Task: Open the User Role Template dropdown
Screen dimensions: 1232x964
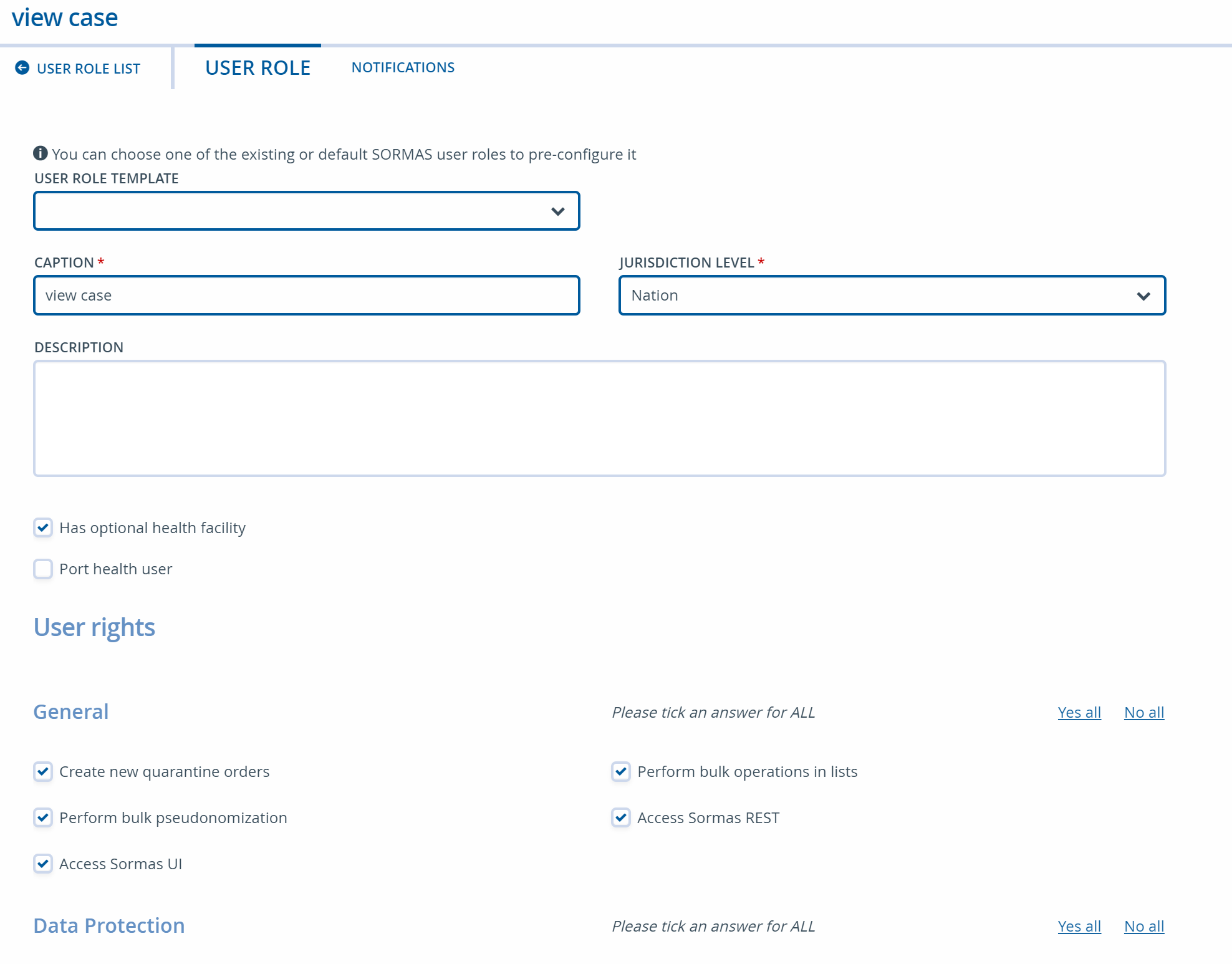Action: tap(306, 211)
